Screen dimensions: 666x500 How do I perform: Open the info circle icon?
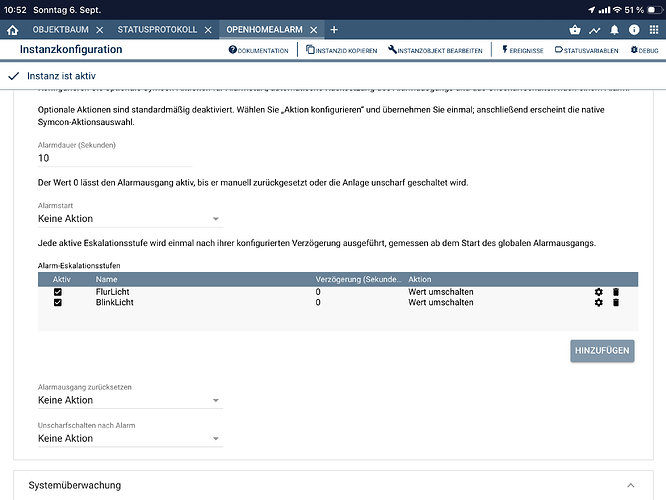(634, 29)
